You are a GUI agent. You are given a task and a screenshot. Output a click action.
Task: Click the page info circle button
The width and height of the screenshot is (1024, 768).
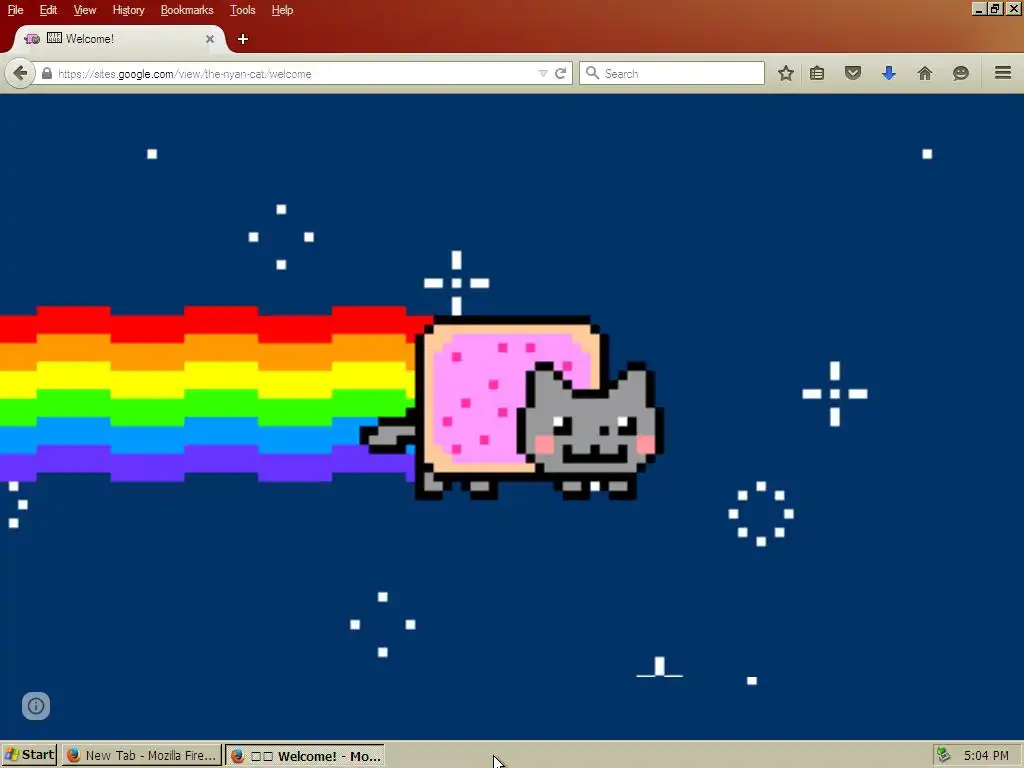tap(36, 705)
